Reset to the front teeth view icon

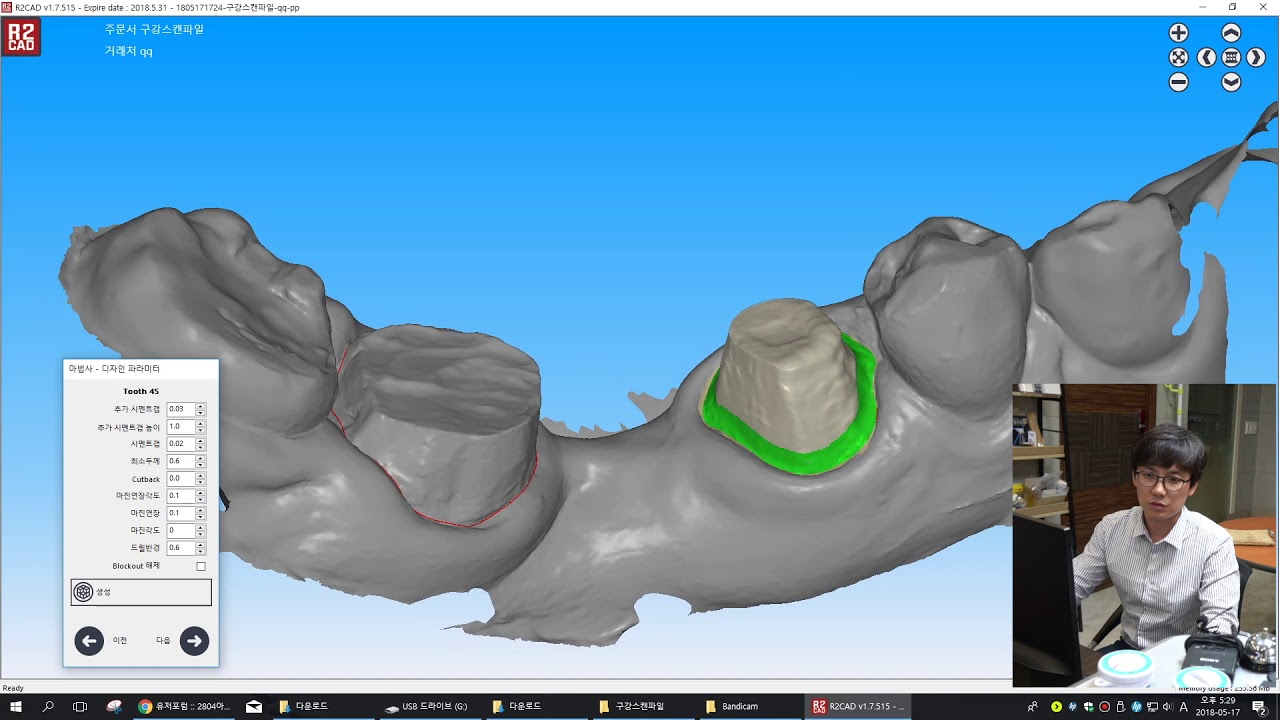click(1231, 58)
